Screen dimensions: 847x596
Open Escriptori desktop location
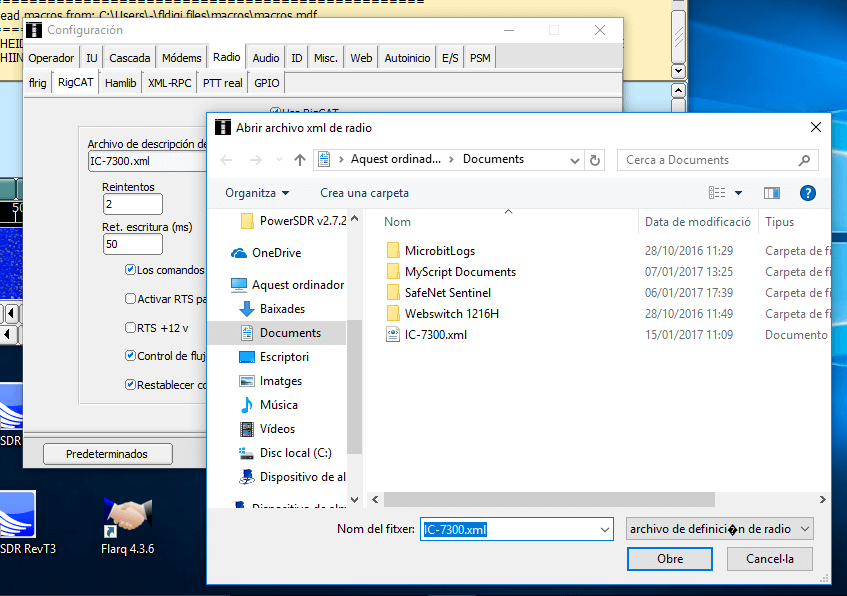(x=274, y=357)
